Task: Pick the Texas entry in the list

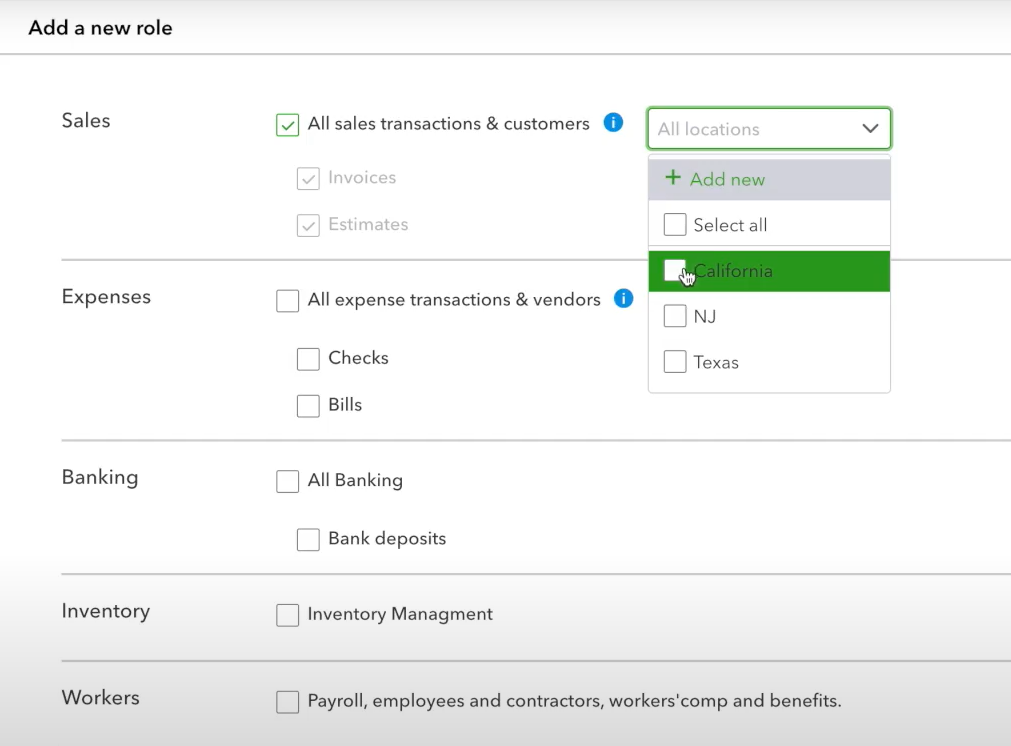Action: click(769, 362)
